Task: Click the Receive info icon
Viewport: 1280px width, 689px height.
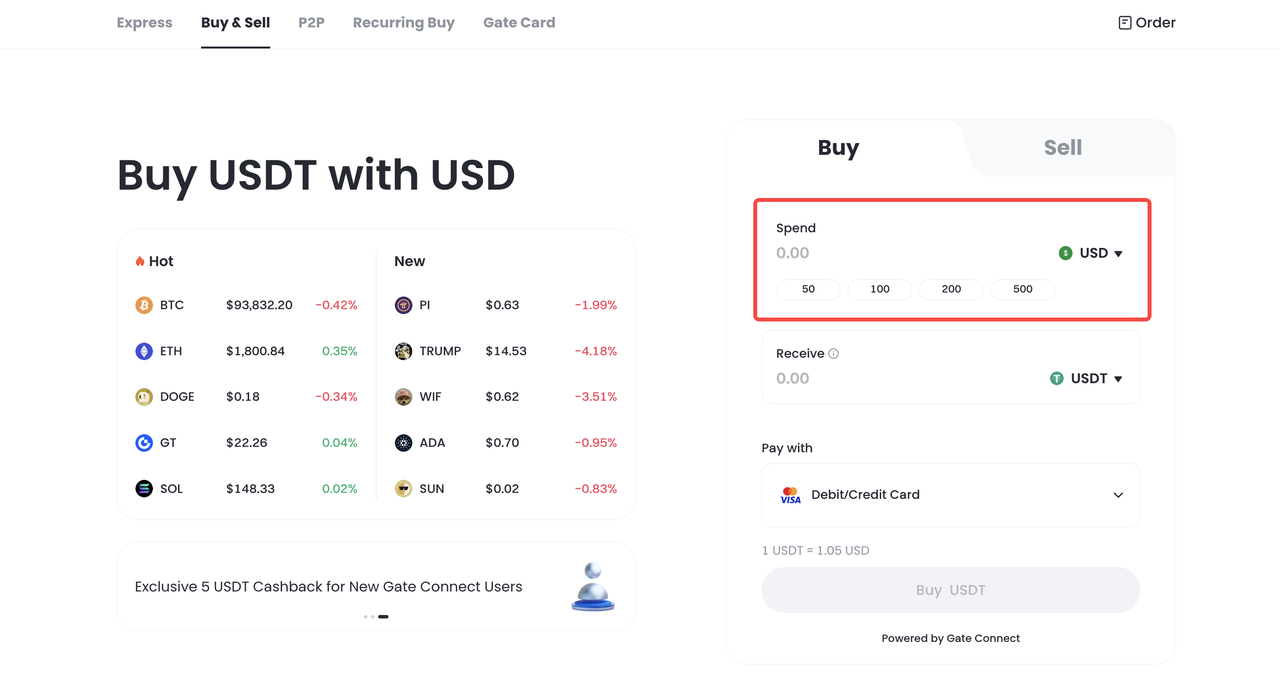Action: pos(834,354)
